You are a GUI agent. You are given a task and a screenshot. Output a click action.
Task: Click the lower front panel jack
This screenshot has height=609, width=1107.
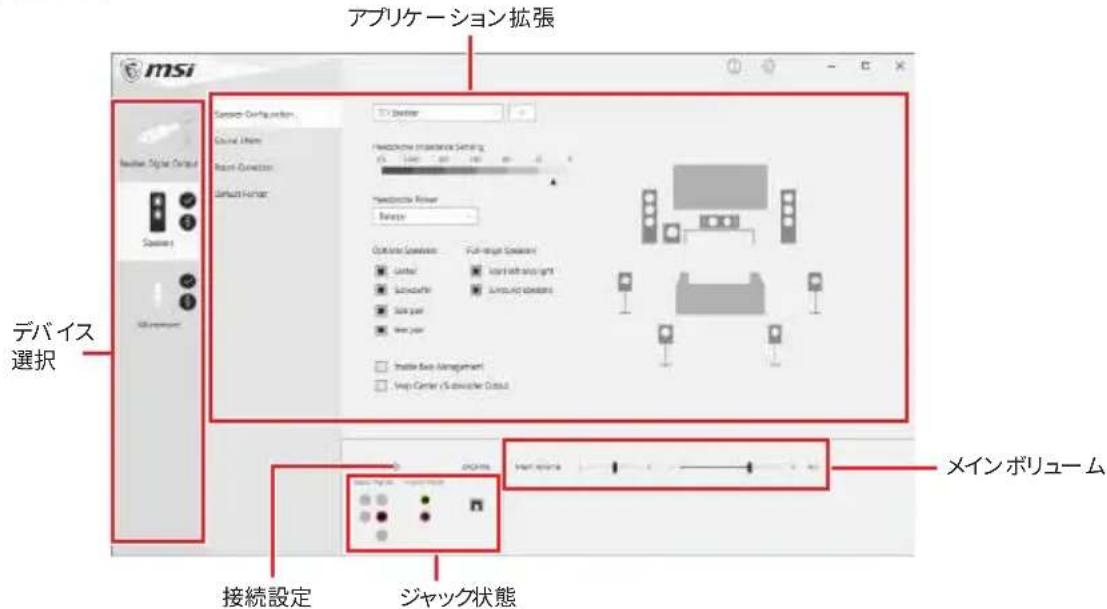(425, 517)
